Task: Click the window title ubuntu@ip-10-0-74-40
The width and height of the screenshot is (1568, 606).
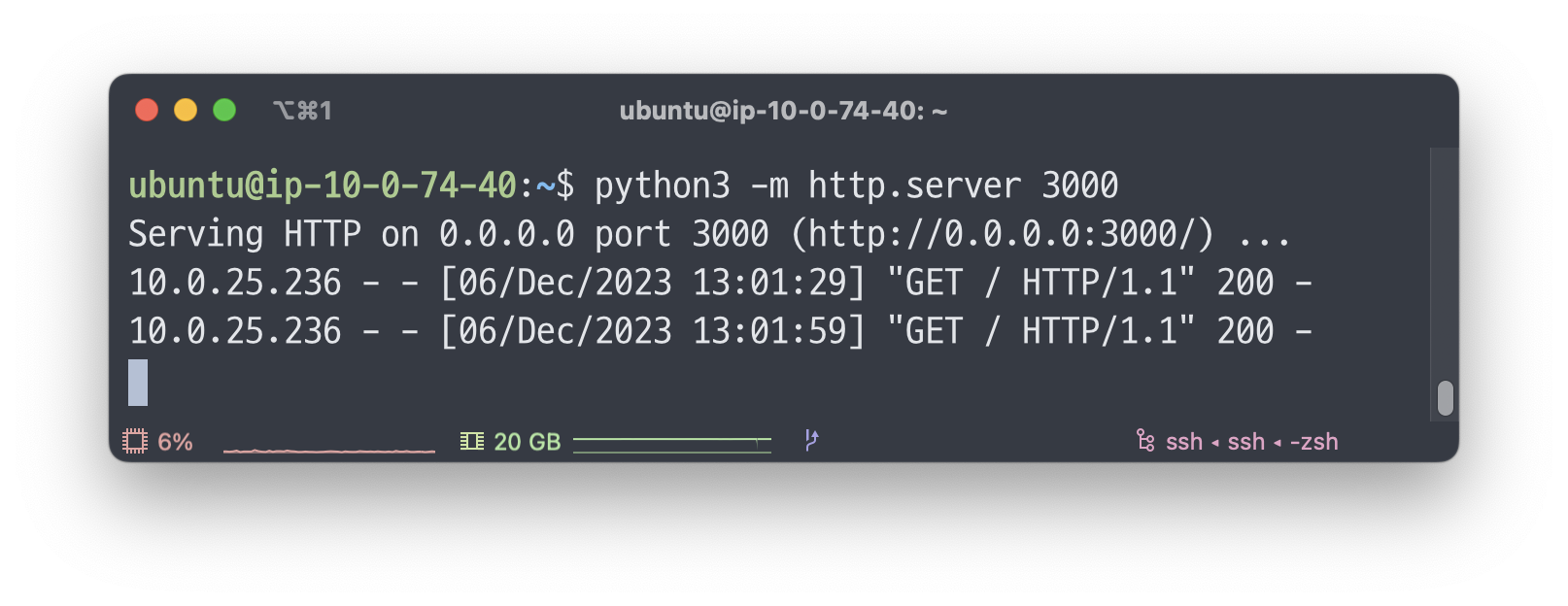Action: [783, 111]
